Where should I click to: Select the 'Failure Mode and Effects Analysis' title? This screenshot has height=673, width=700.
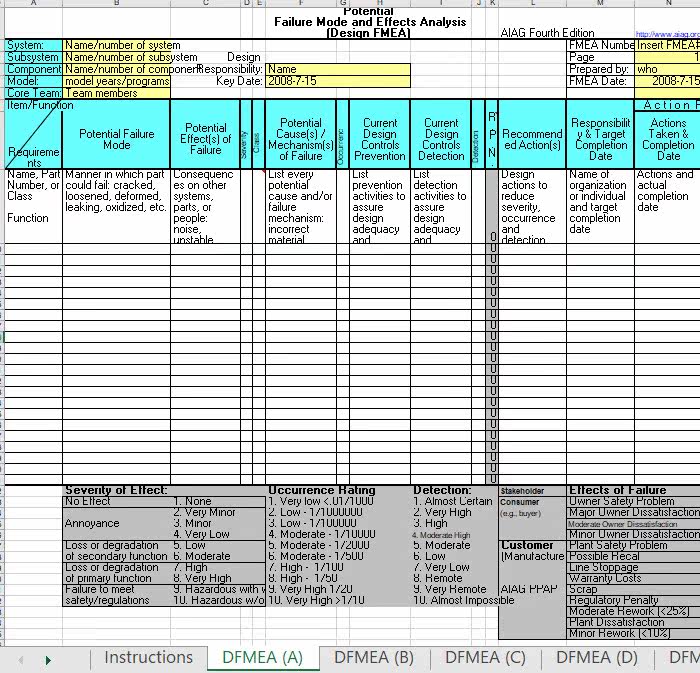click(x=370, y=22)
